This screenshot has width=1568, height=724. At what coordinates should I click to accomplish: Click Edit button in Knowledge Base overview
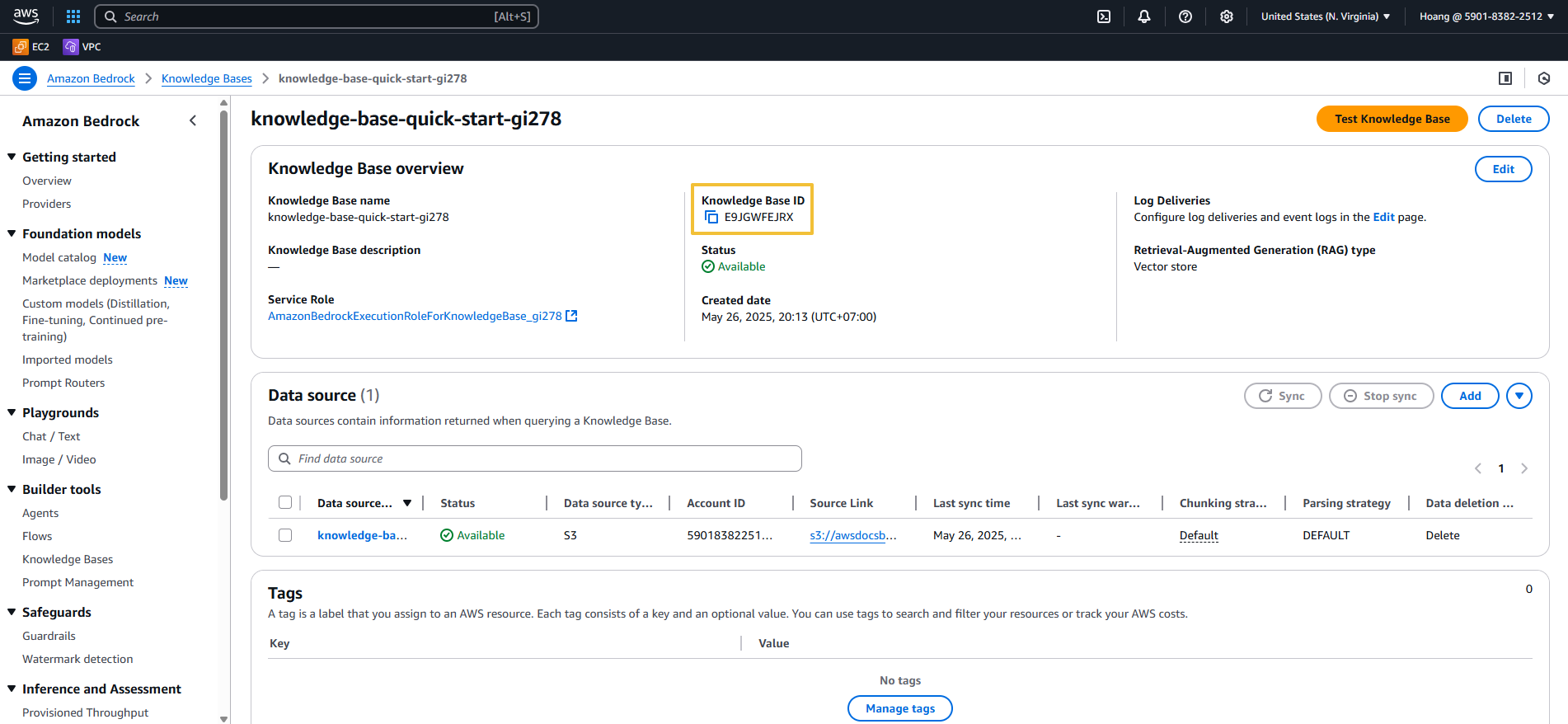(x=1503, y=169)
